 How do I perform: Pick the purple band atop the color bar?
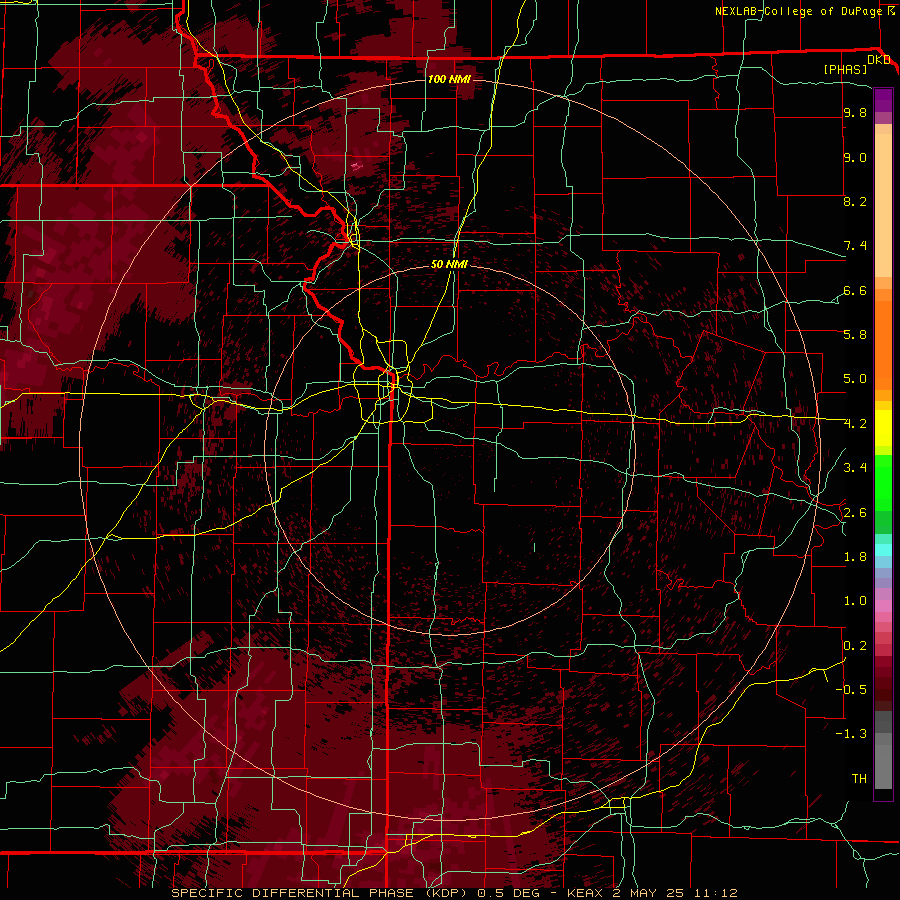click(x=883, y=100)
